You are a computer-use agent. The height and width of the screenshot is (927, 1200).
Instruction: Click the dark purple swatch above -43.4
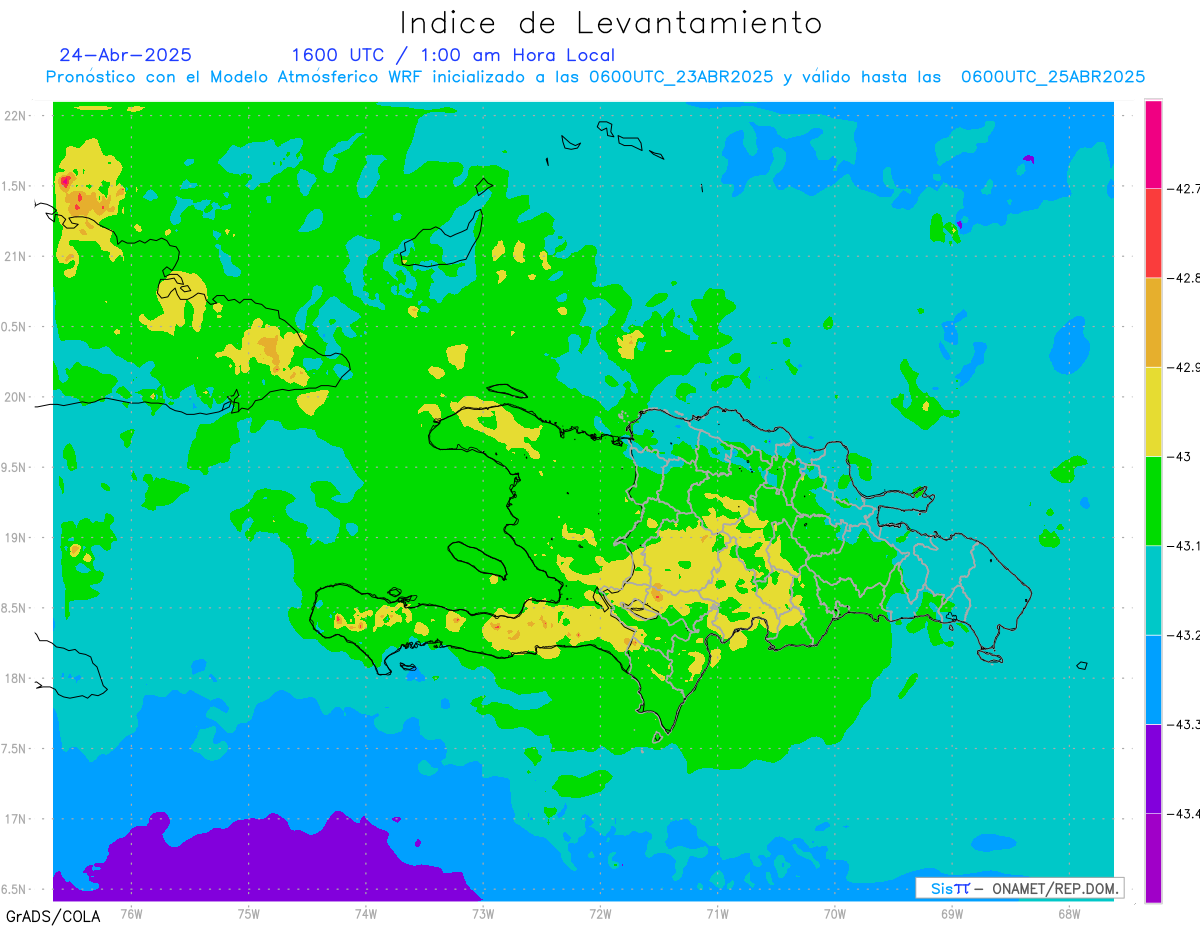click(1153, 768)
